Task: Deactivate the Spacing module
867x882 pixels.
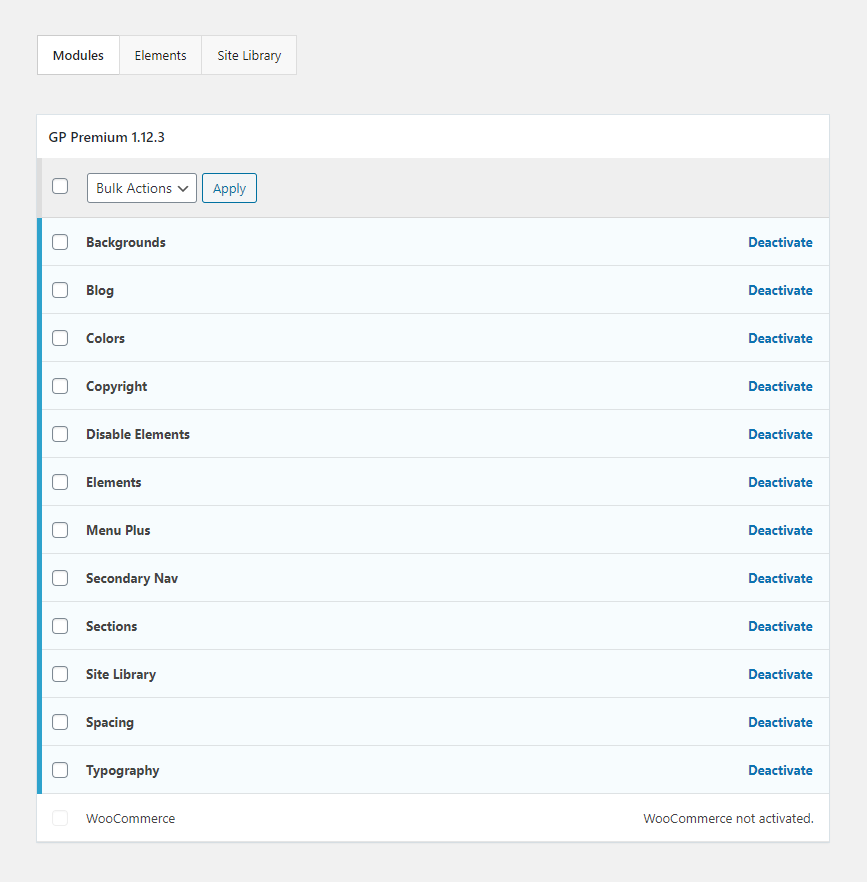Action: [x=780, y=722]
